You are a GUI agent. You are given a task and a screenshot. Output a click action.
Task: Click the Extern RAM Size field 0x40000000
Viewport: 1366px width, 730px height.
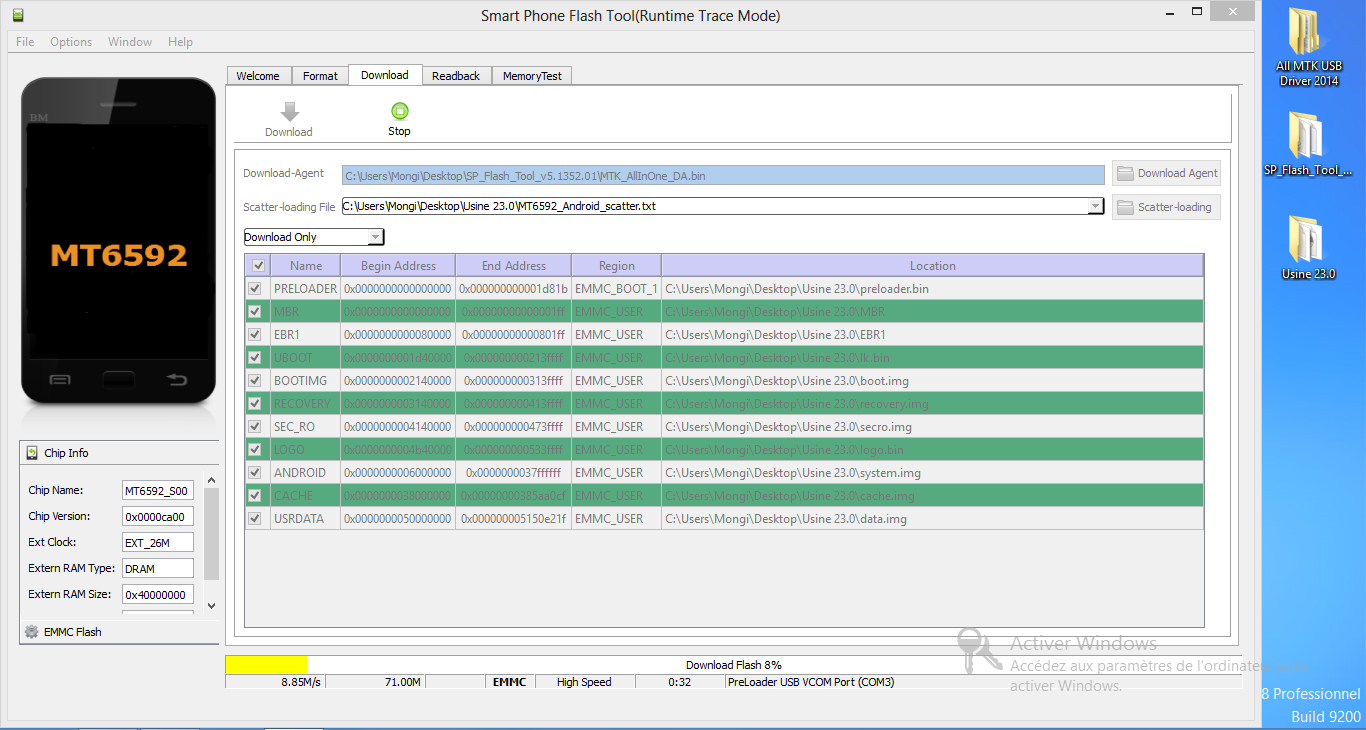tap(157, 595)
